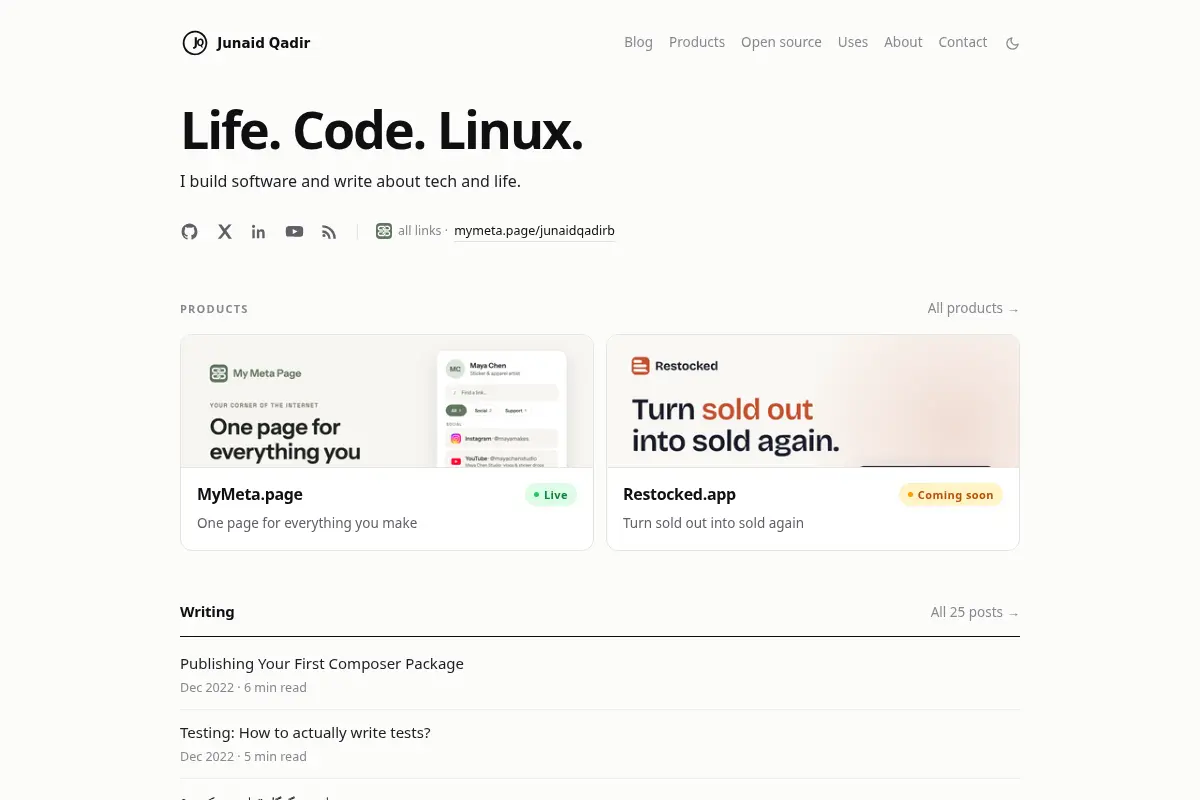The image size is (1200, 800).
Task: Open post Publishing Your First Composer Package
Action: pos(322,664)
